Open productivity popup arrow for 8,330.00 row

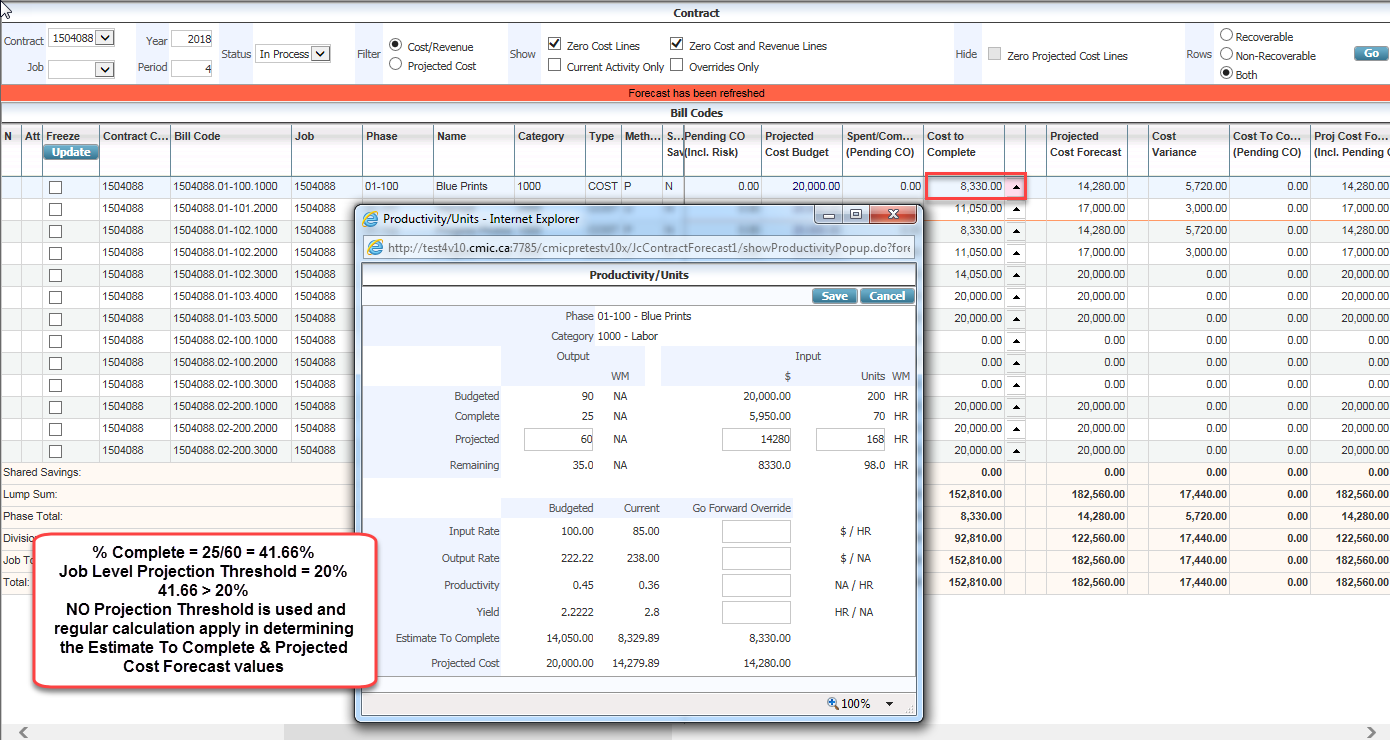click(1016, 187)
